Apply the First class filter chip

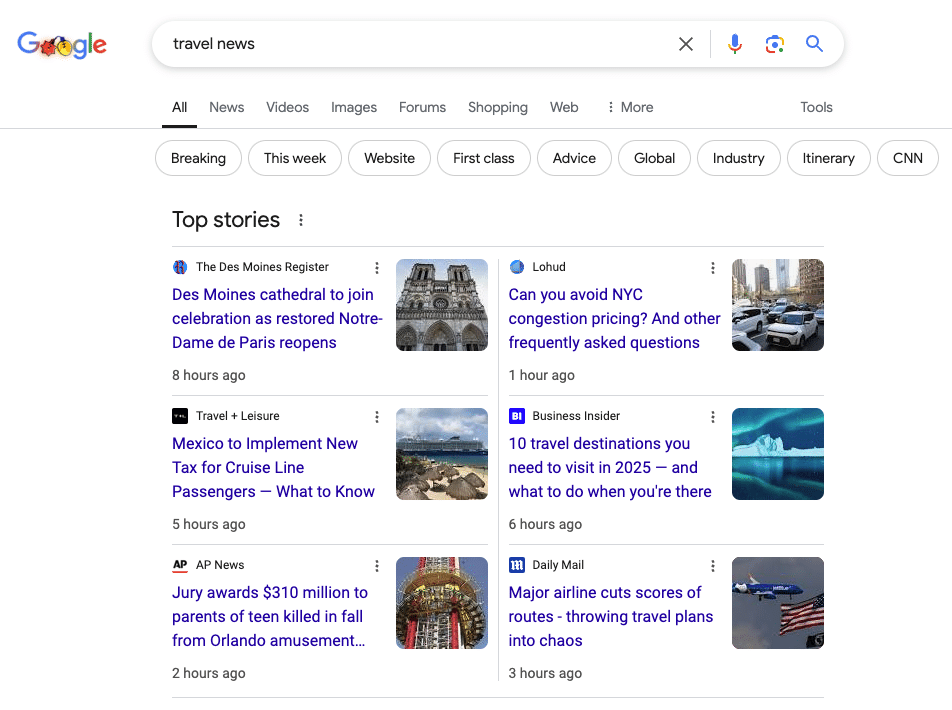484,159
